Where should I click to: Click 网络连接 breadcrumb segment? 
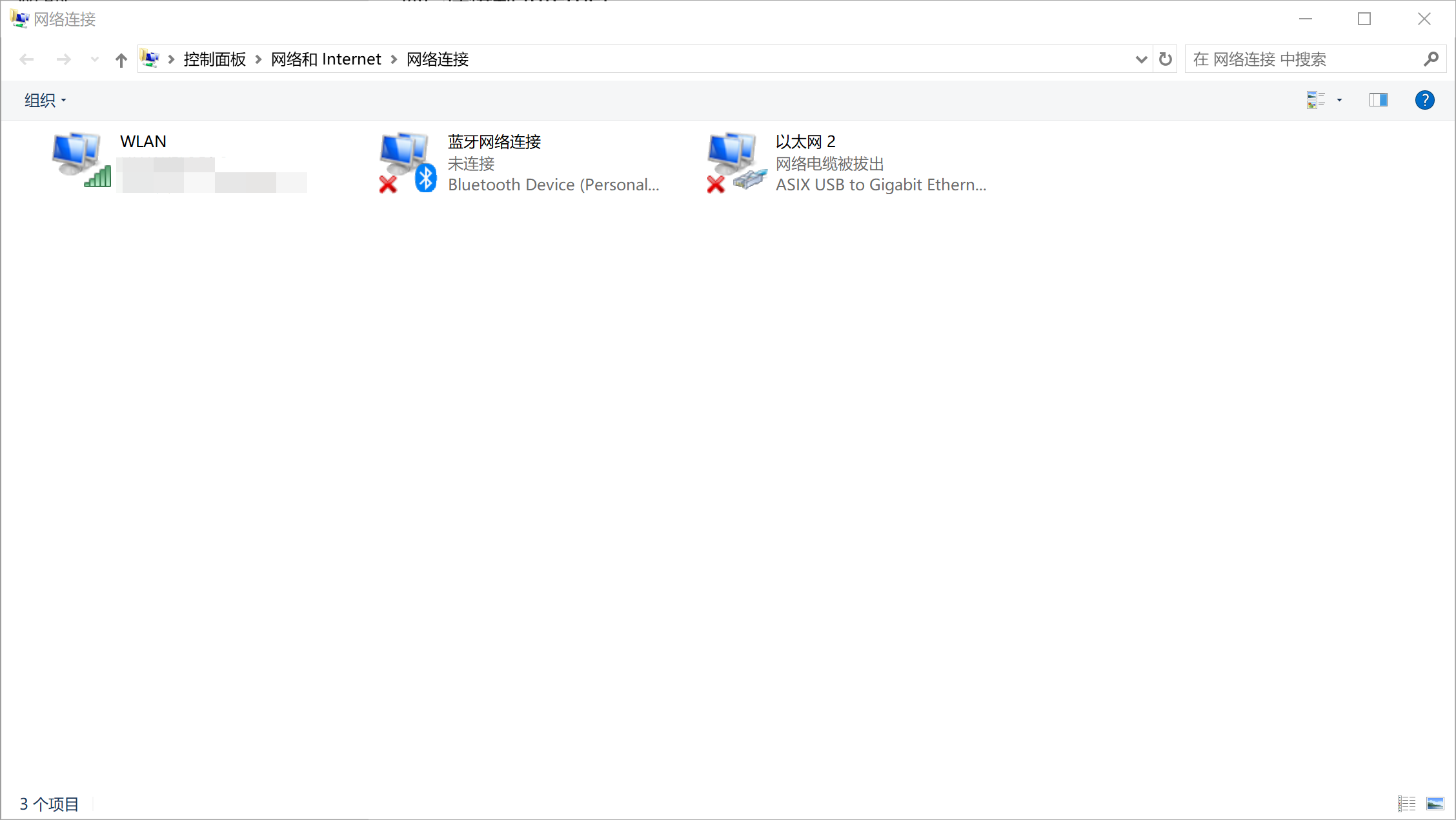click(x=438, y=59)
